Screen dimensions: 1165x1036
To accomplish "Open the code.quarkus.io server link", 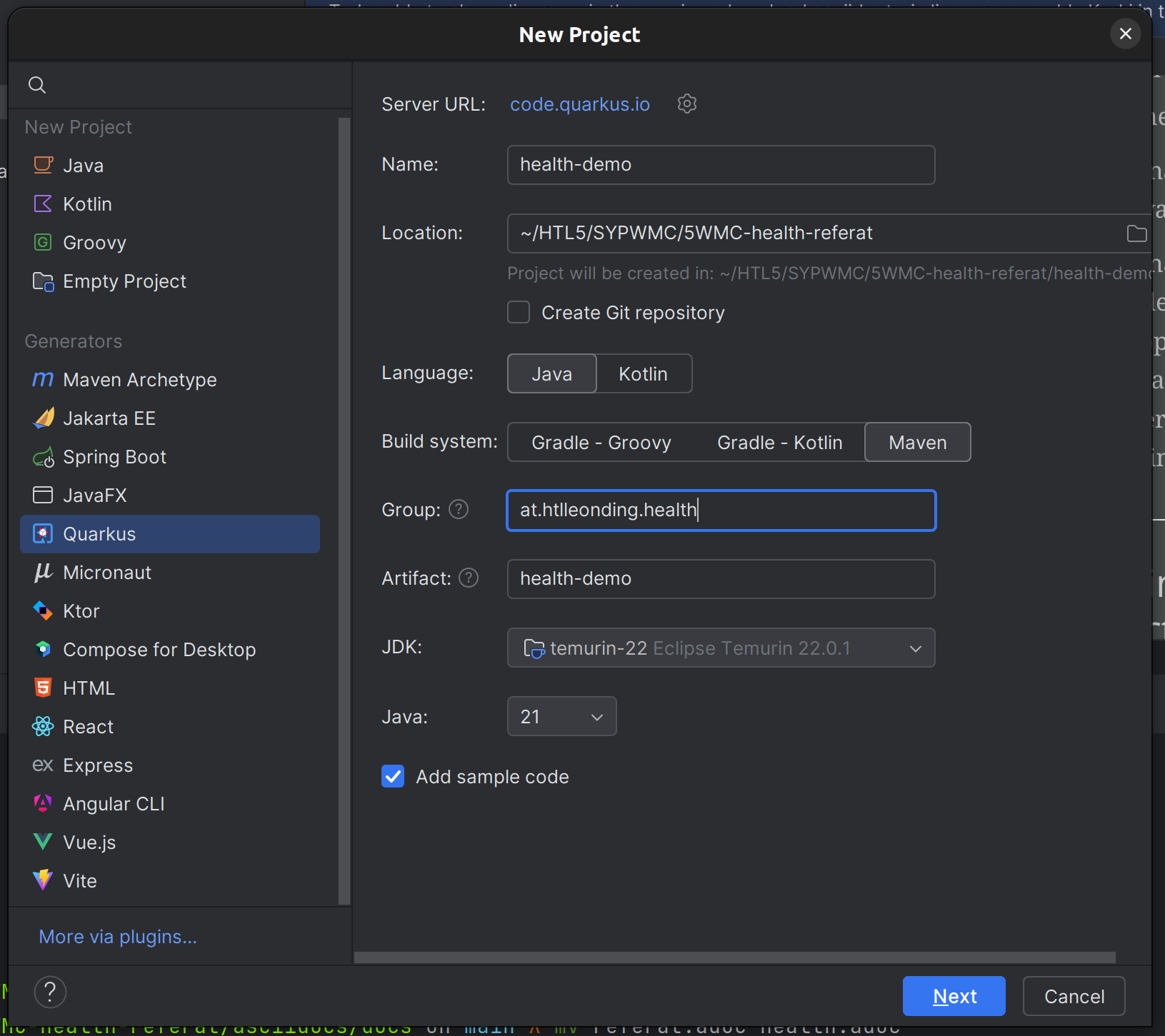I will click(x=579, y=104).
